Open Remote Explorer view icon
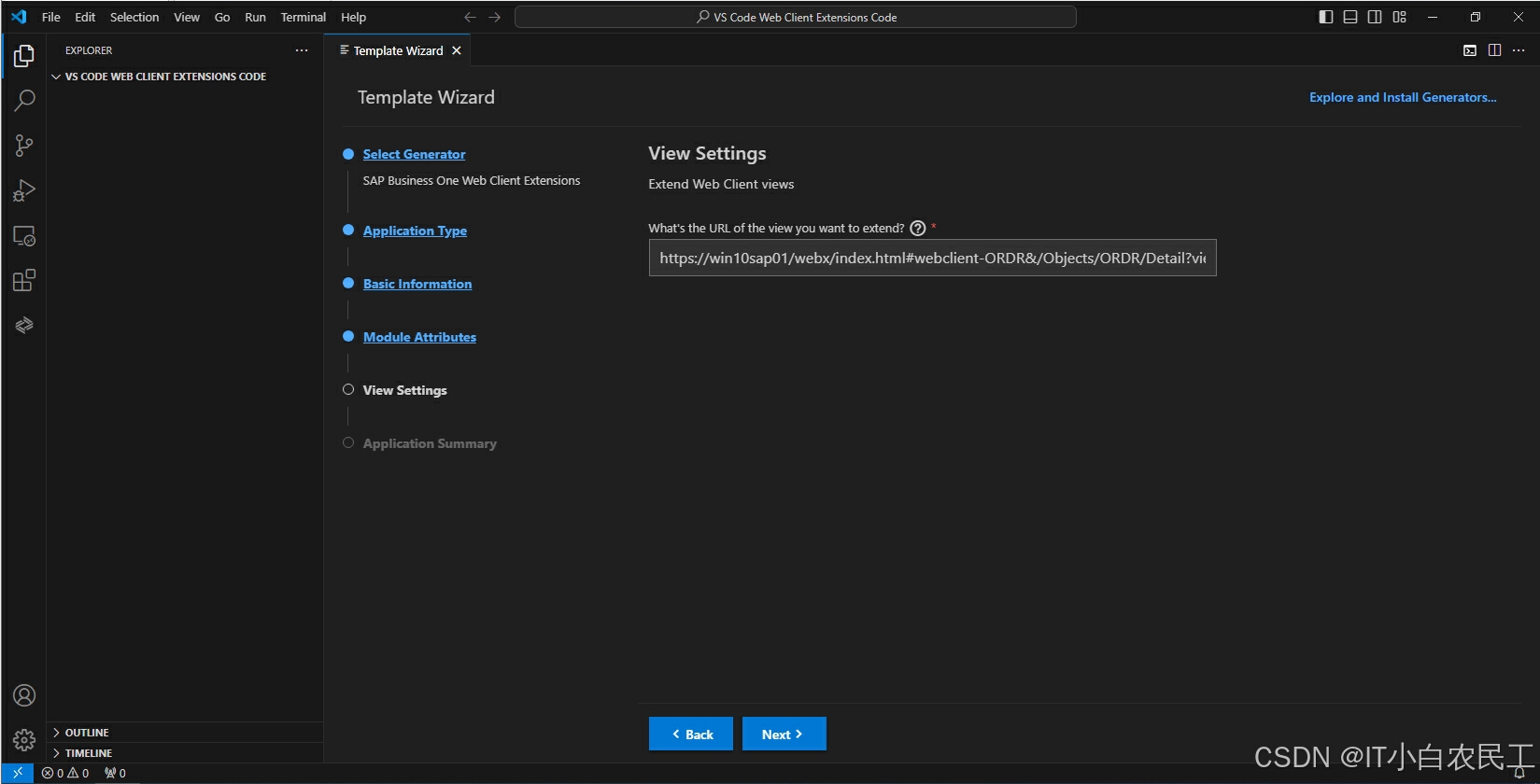Screen dimensions: 1540x784 pos(24,235)
